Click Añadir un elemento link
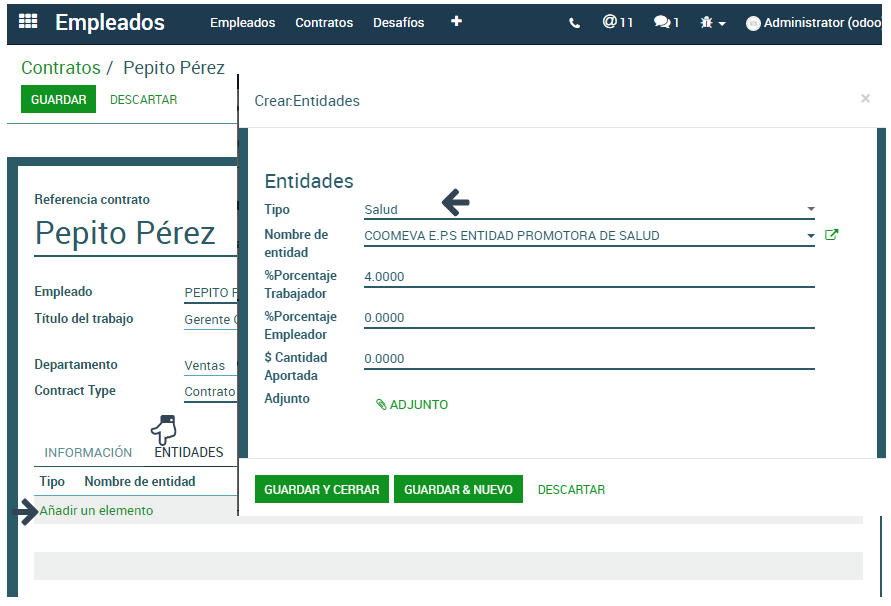The image size is (891, 606). pos(96,511)
